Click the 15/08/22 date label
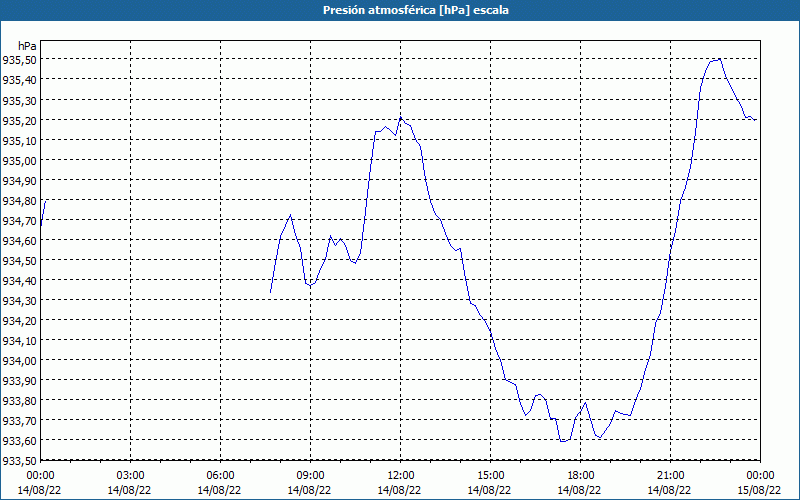This screenshot has height=500, width=800. click(760, 490)
